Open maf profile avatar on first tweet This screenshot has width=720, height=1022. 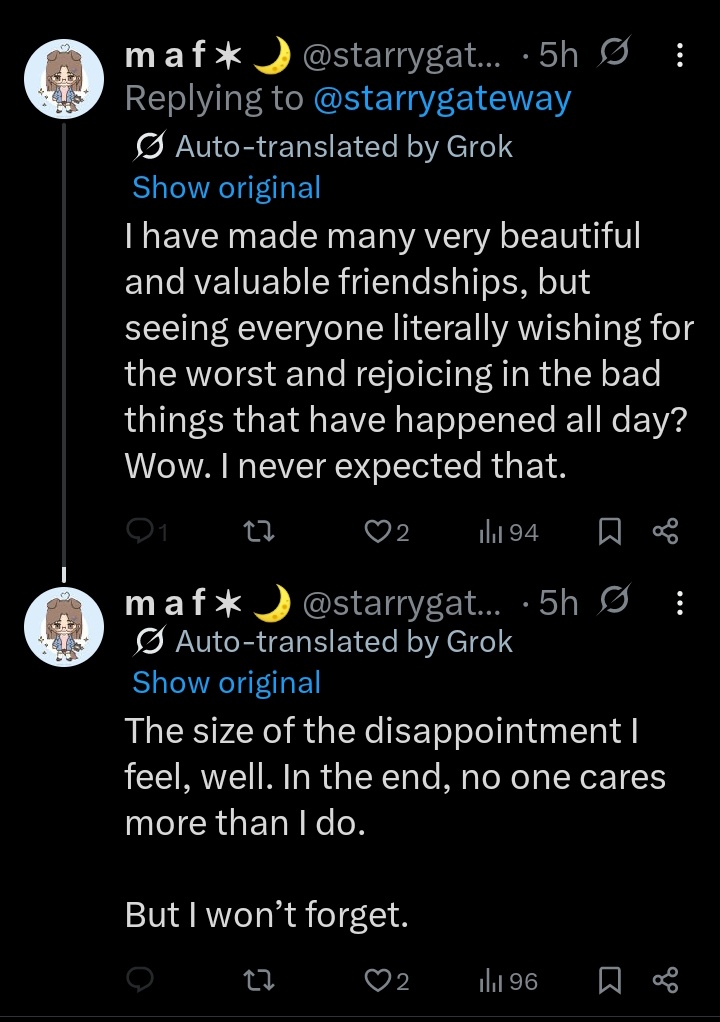(64, 79)
